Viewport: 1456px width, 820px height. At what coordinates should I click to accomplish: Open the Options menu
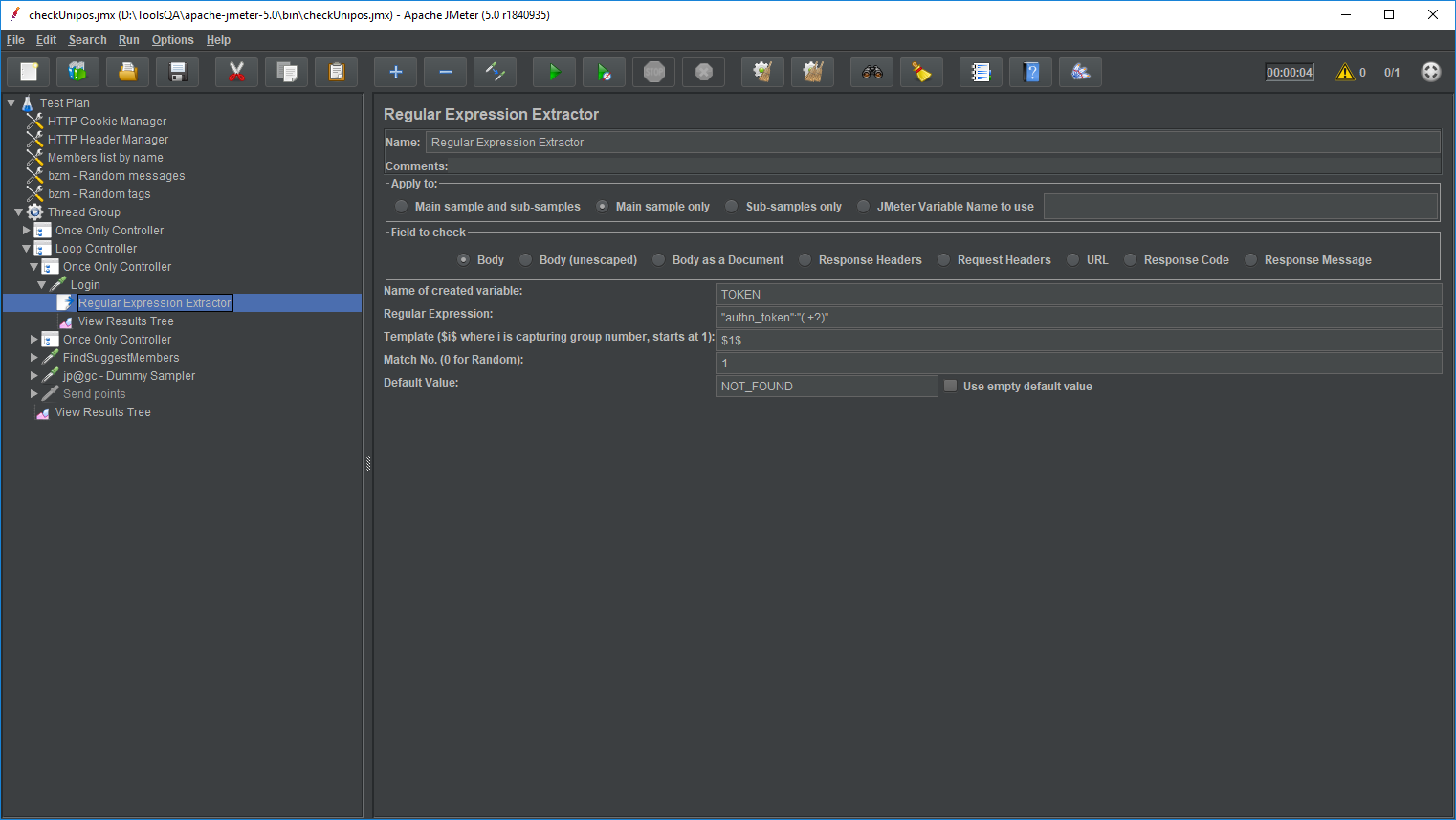click(x=172, y=40)
